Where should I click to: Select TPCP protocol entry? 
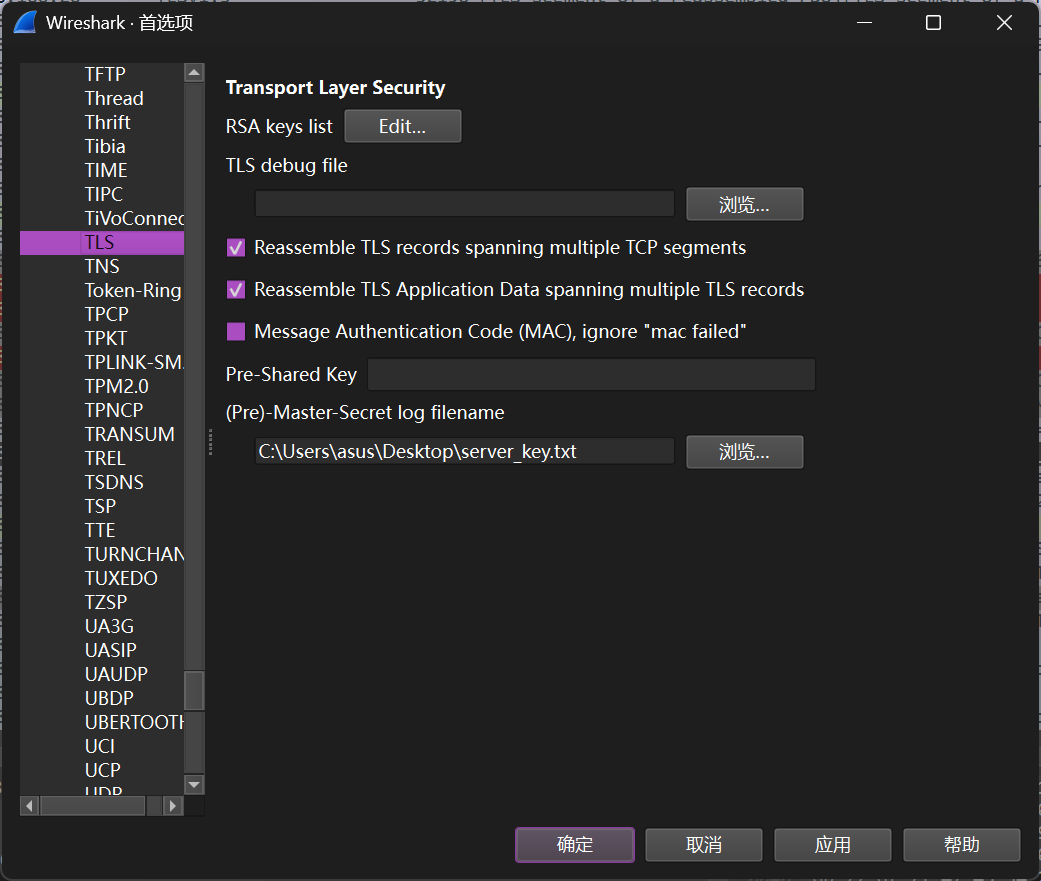coord(106,314)
